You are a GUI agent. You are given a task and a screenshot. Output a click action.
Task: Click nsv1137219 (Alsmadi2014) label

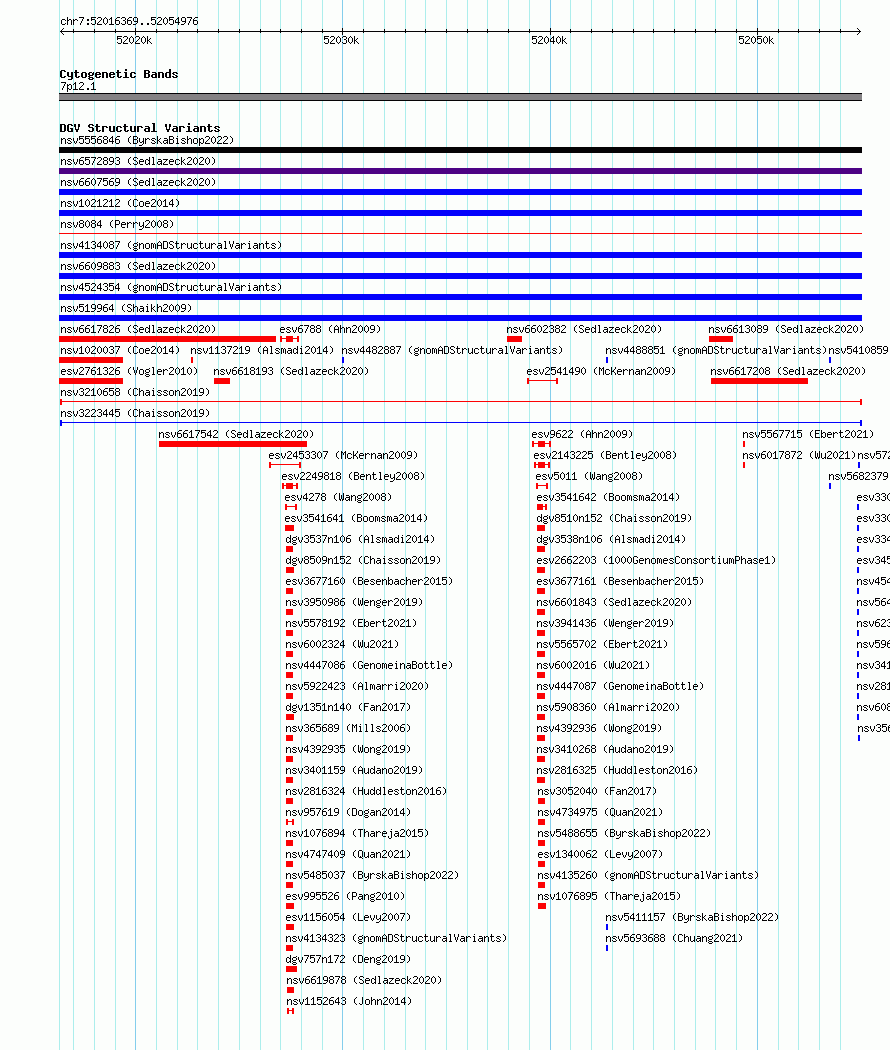(x=262, y=350)
